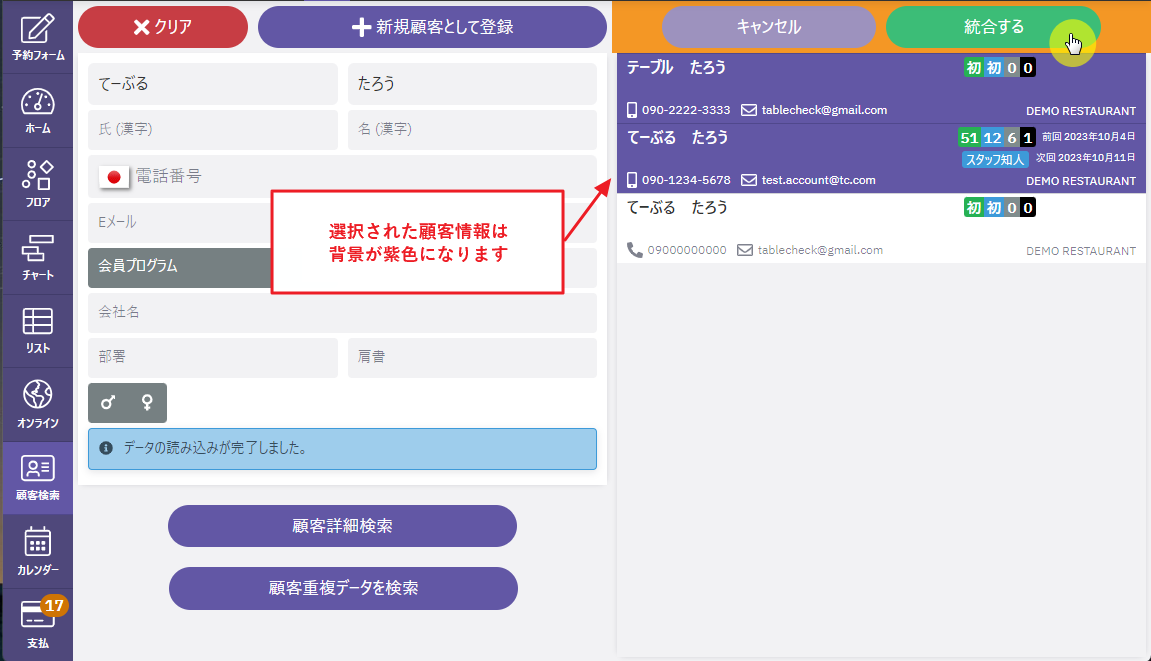The height and width of the screenshot is (661, 1151).
Task: Click 新規顧客として登録 button
Action: pos(432,27)
